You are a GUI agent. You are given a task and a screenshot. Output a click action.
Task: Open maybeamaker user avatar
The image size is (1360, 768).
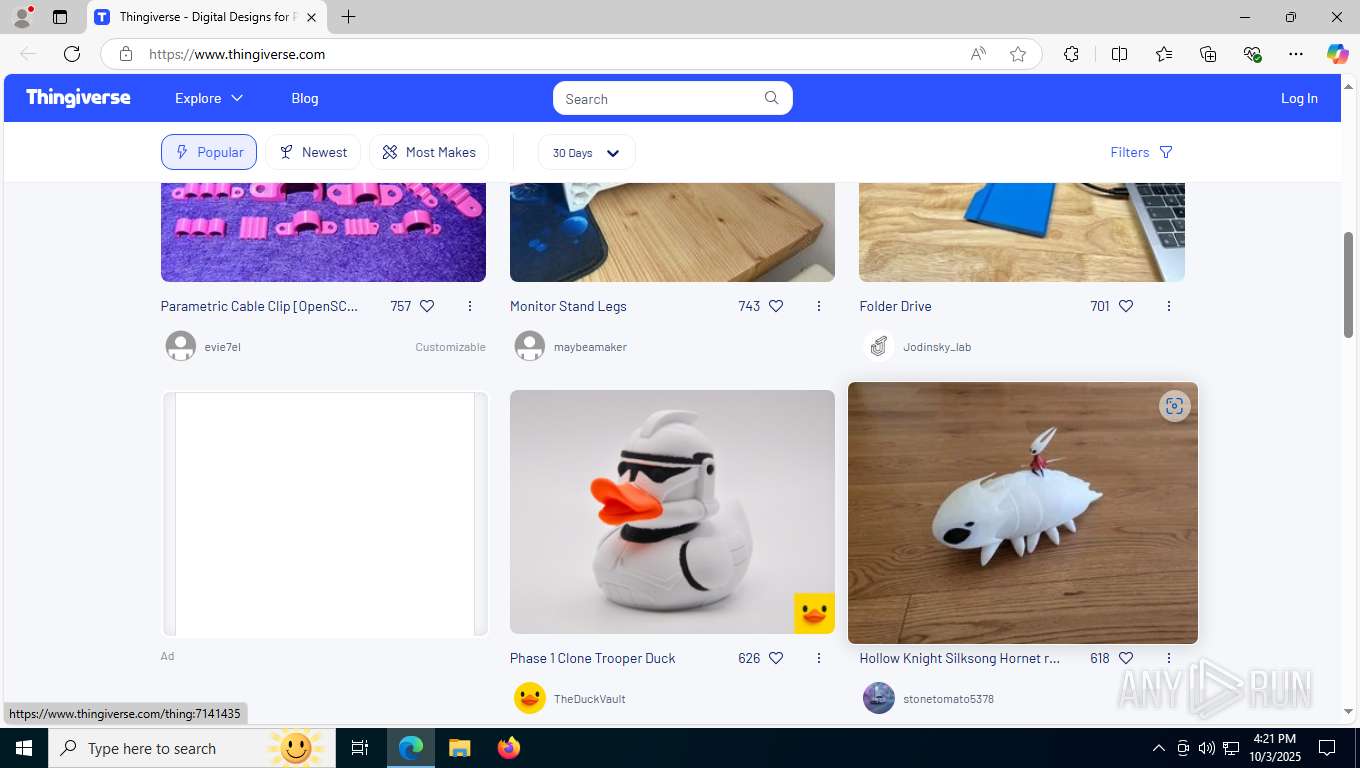click(530, 347)
